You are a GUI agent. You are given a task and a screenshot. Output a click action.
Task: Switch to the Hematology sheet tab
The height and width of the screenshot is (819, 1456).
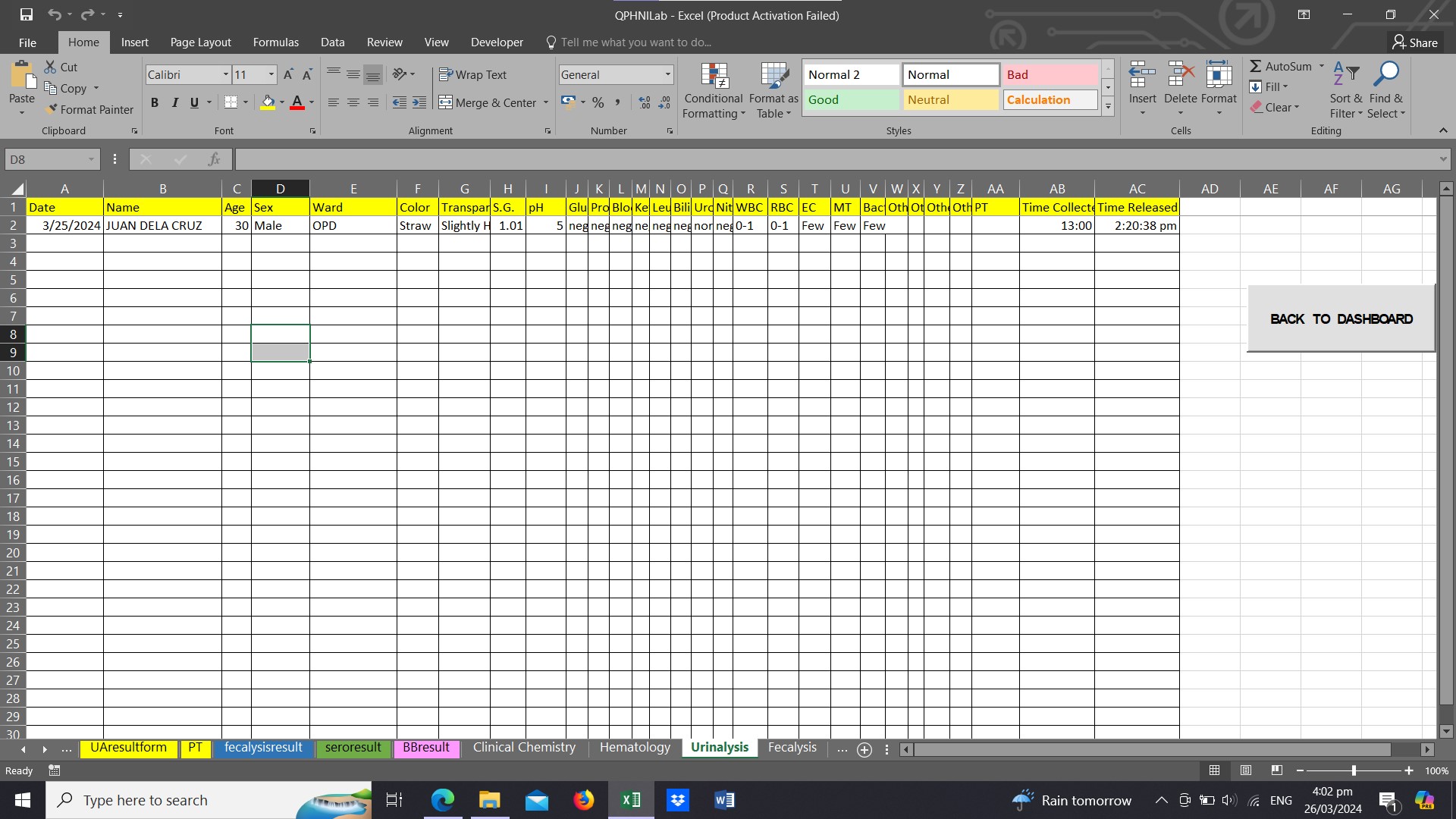point(635,748)
